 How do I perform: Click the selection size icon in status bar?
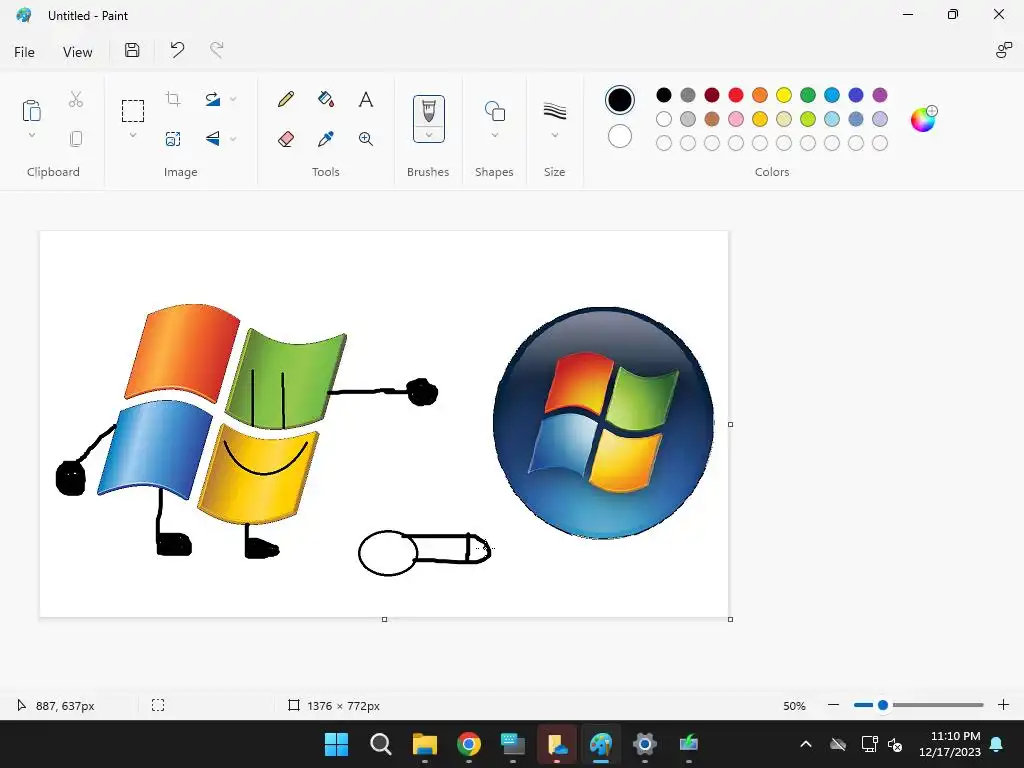point(158,705)
